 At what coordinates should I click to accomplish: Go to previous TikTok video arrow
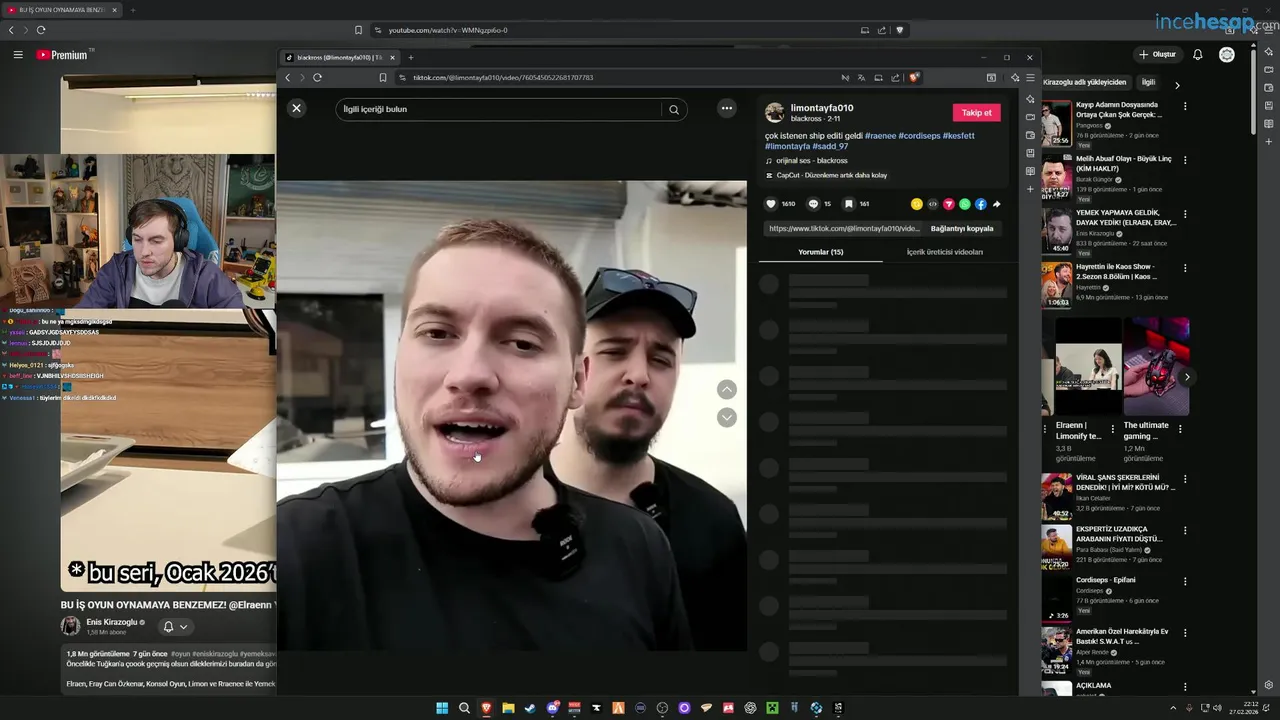(727, 390)
